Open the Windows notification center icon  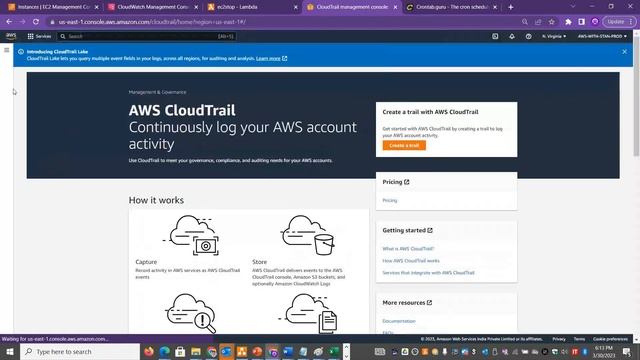coord(627,351)
